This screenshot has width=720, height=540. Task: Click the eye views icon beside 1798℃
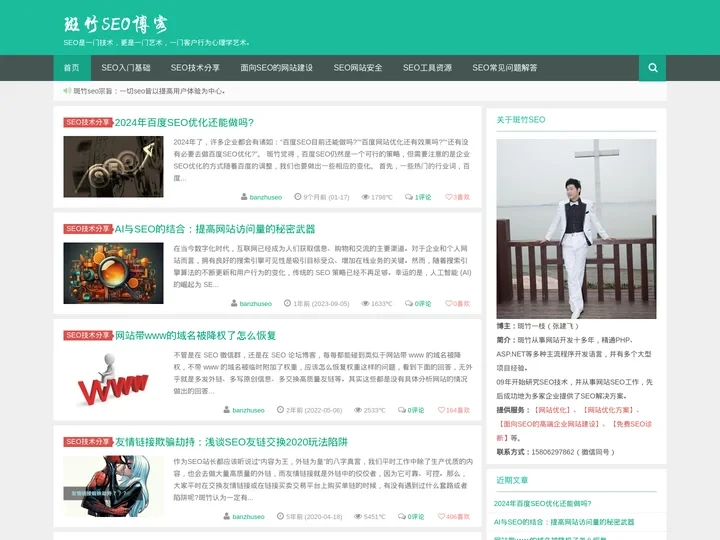click(x=365, y=197)
